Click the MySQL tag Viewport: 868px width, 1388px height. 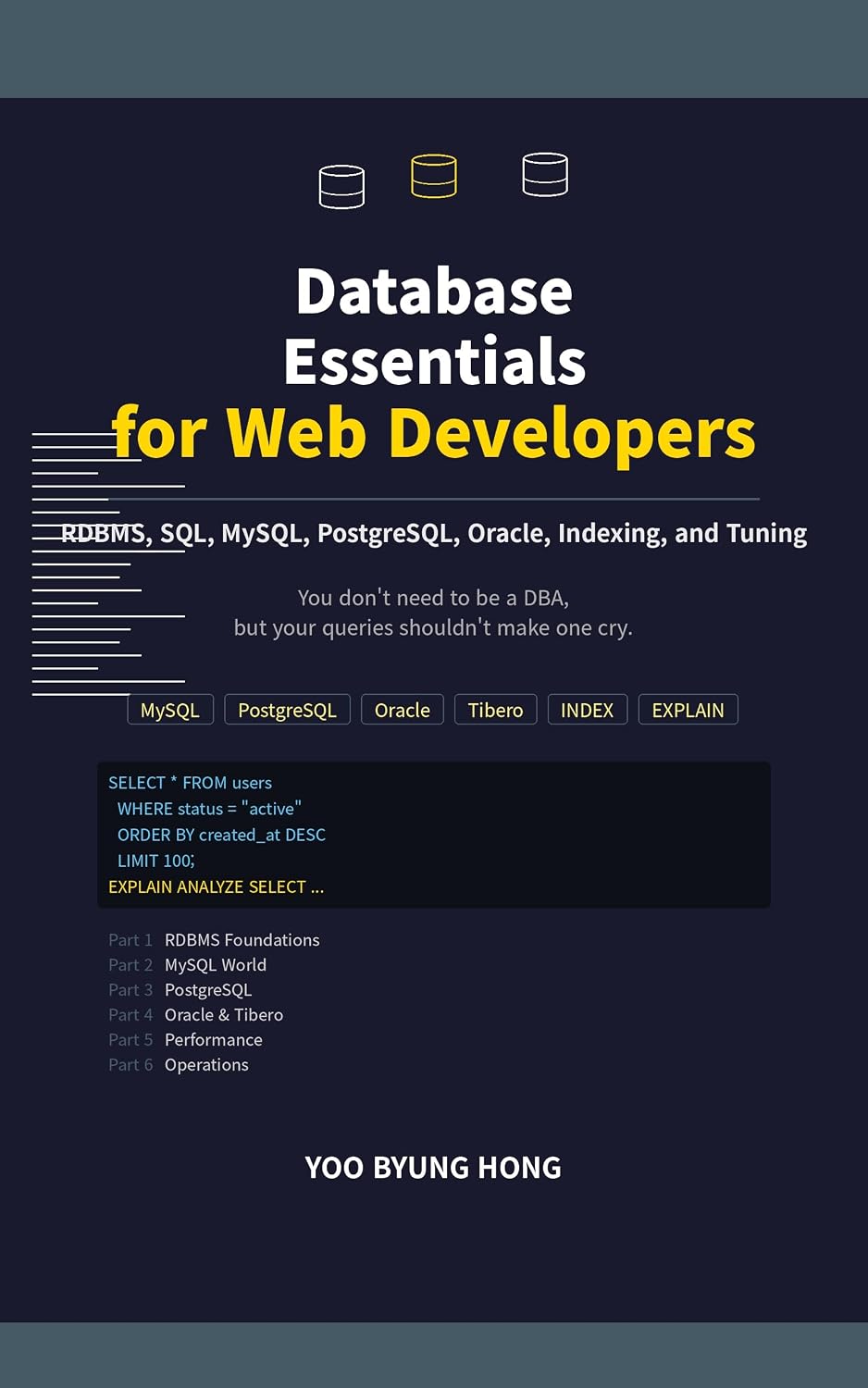[170, 710]
